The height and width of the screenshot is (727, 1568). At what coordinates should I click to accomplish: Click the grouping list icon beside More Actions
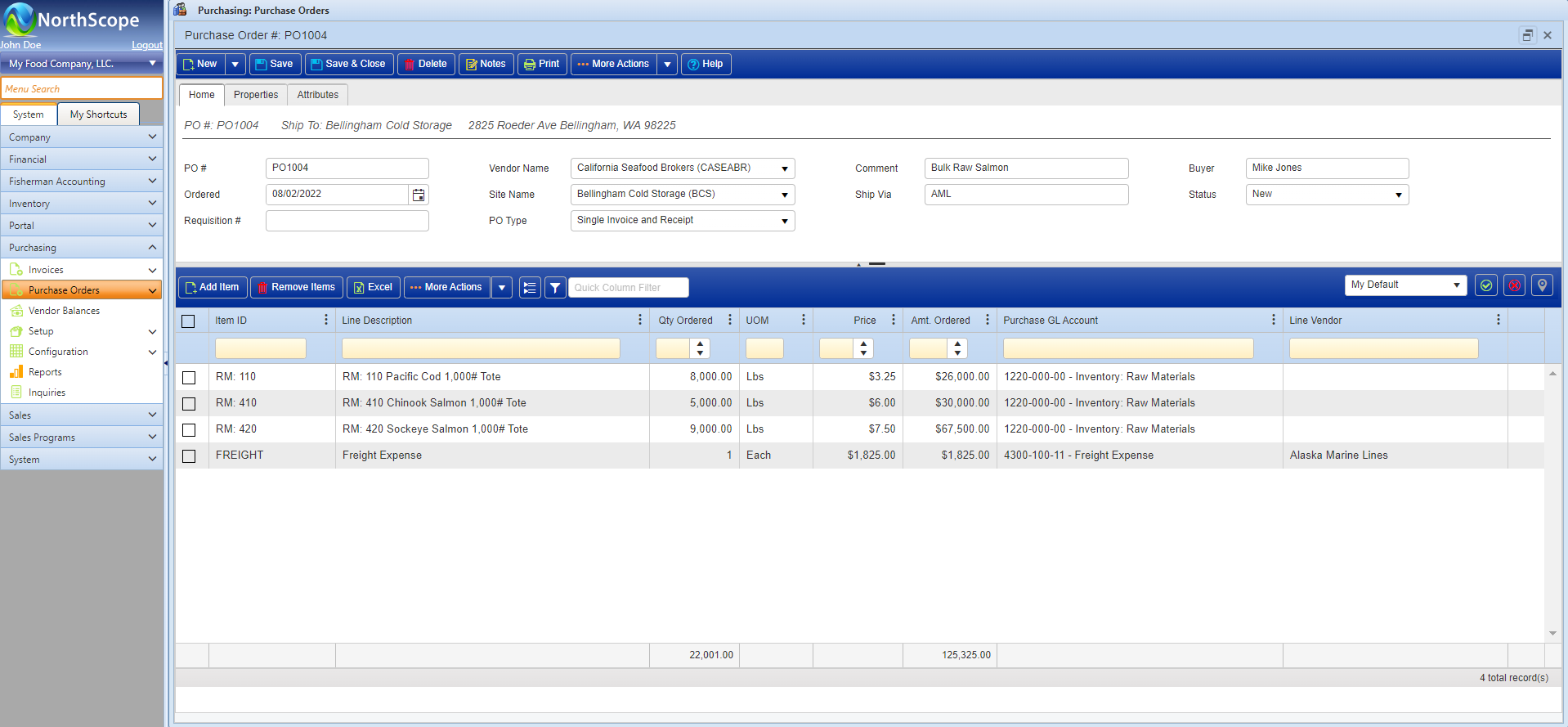(x=530, y=288)
